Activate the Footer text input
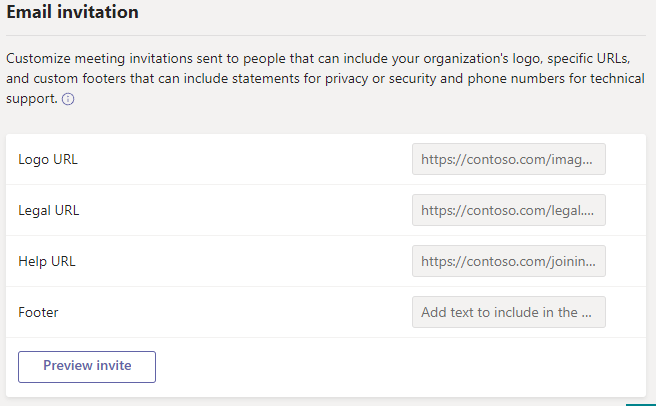Viewport: 656px width, 406px height. (x=509, y=312)
